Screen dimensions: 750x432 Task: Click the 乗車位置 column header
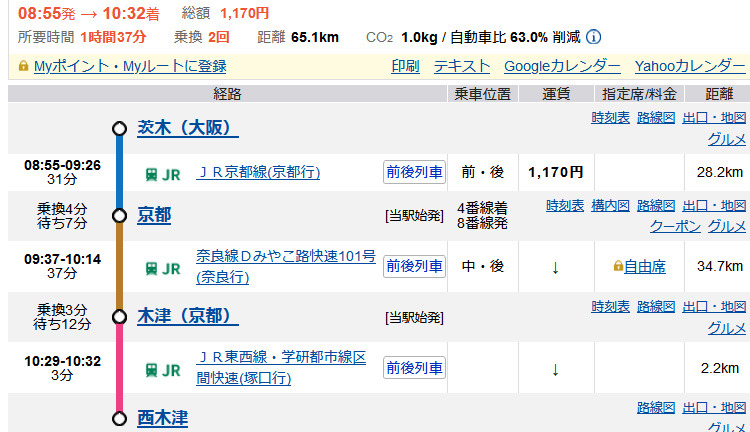click(483, 94)
